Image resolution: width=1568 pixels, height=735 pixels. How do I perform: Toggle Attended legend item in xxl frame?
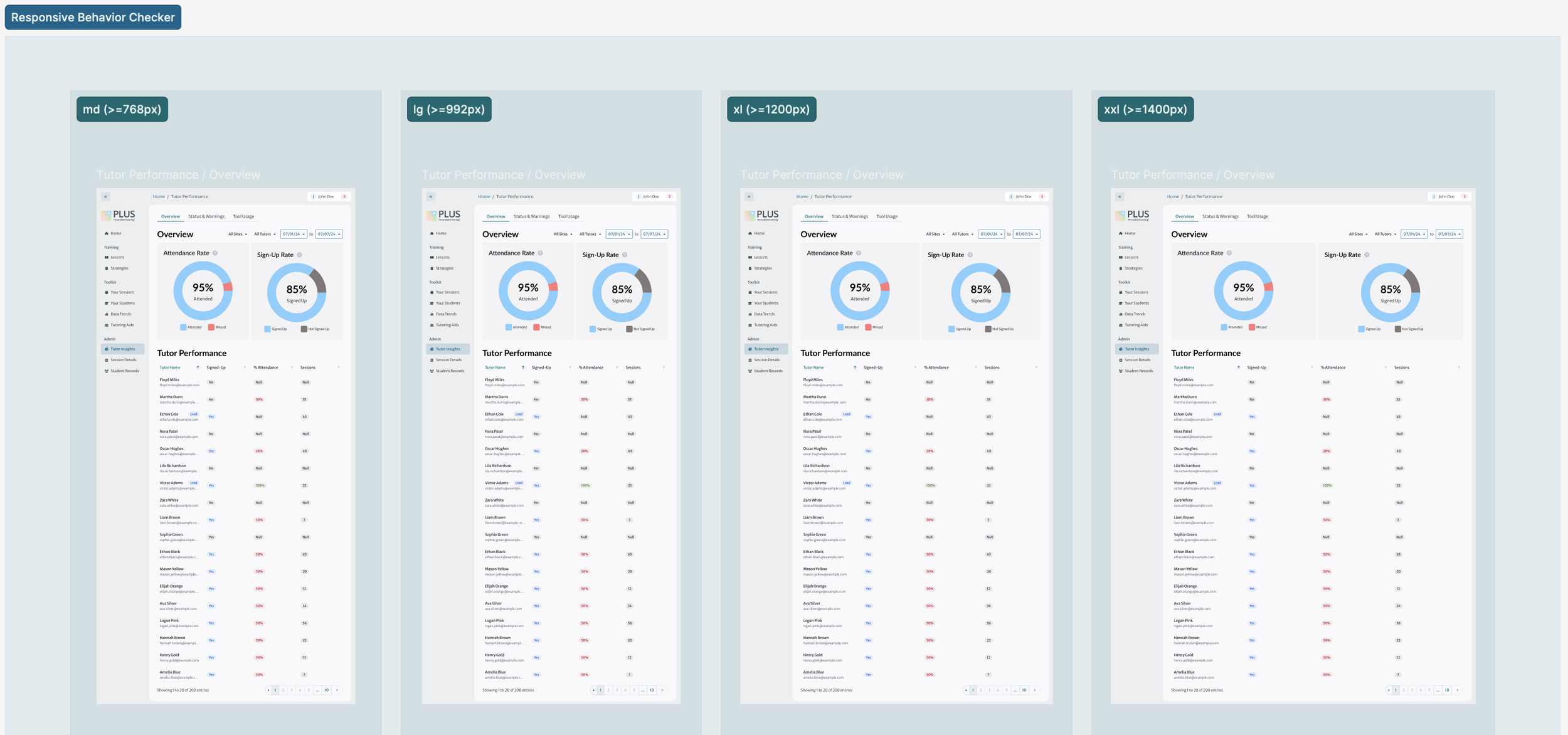coord(1231,327)
